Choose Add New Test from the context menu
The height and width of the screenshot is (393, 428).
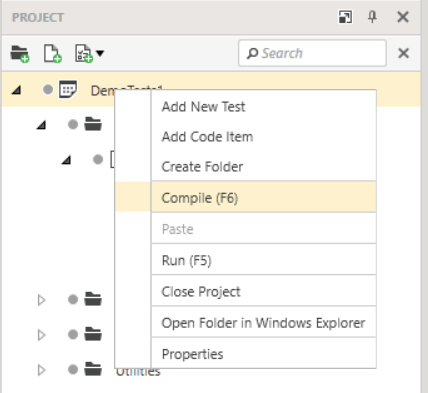coord(246,107)
